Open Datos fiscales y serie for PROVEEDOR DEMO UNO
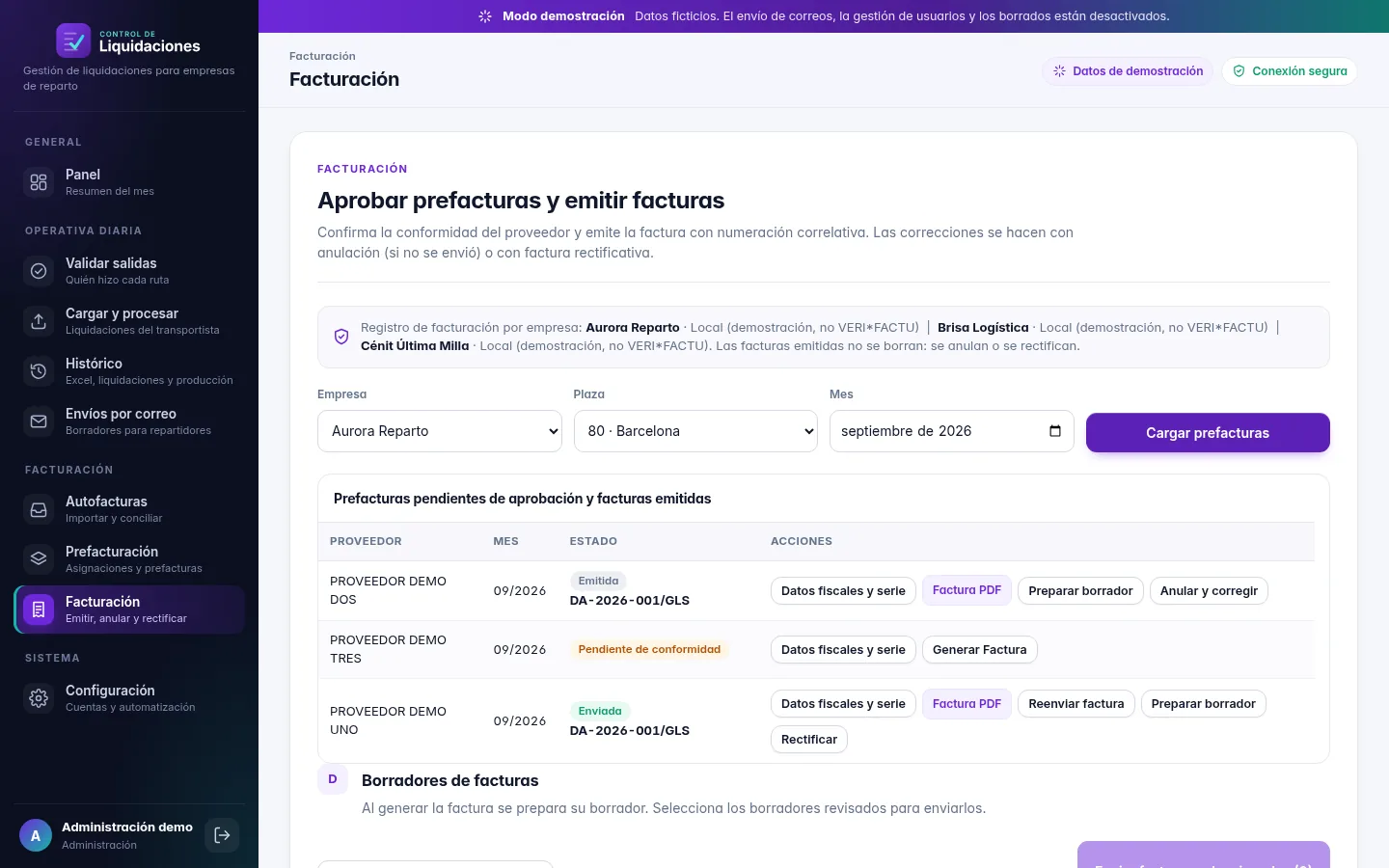This screenshot has width=1389, height=868. pos(843,704)
